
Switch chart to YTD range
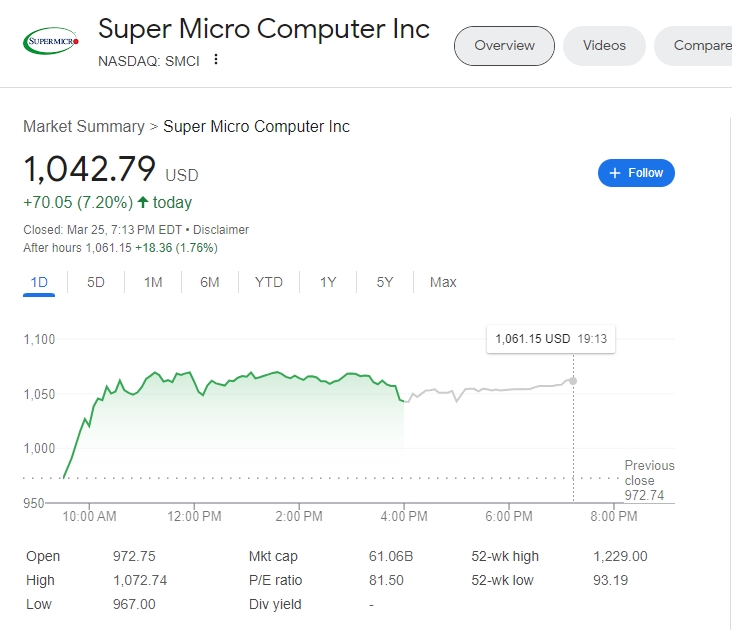click(269, 282)
